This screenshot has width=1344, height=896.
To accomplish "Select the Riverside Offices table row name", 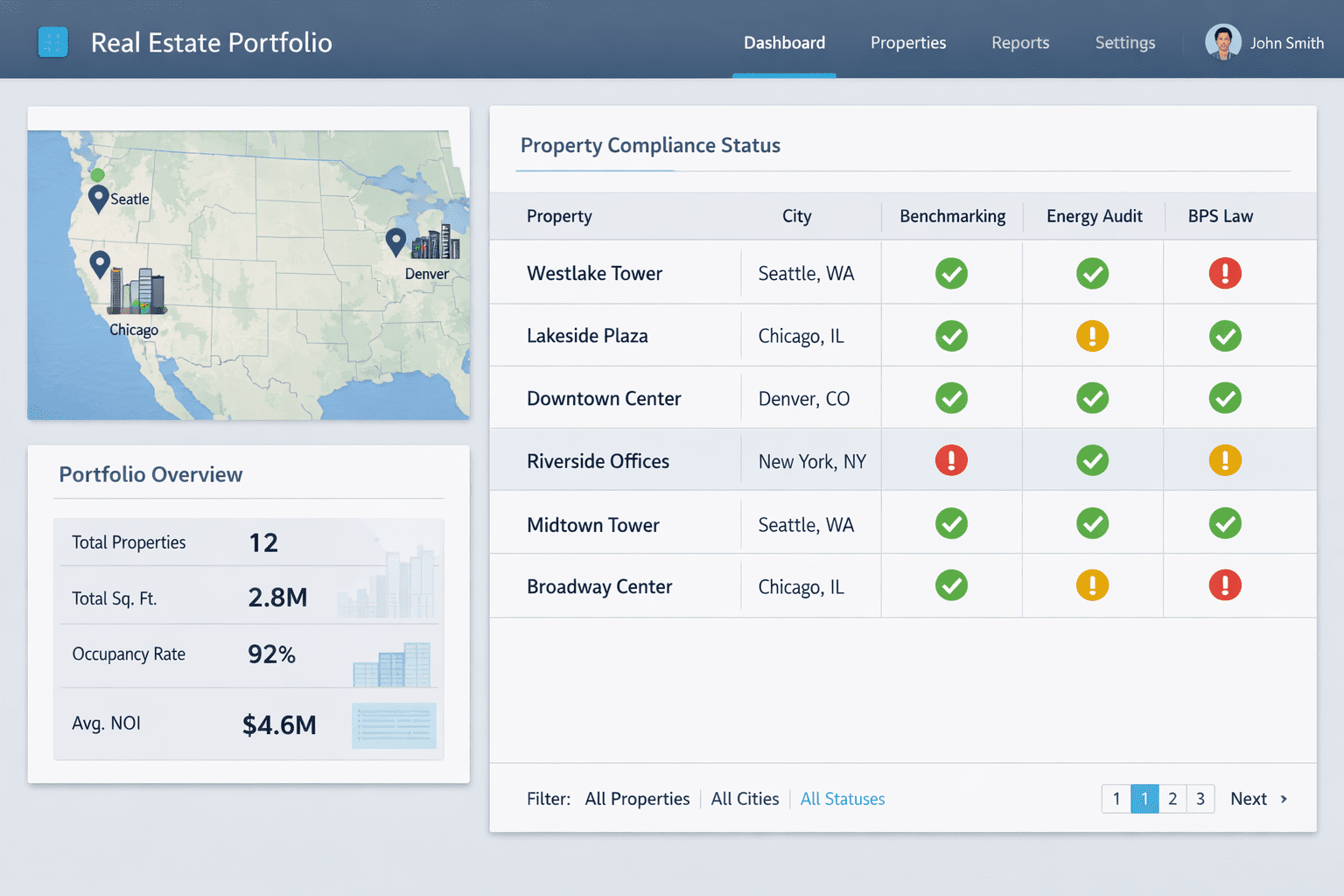I will (598, 461).
